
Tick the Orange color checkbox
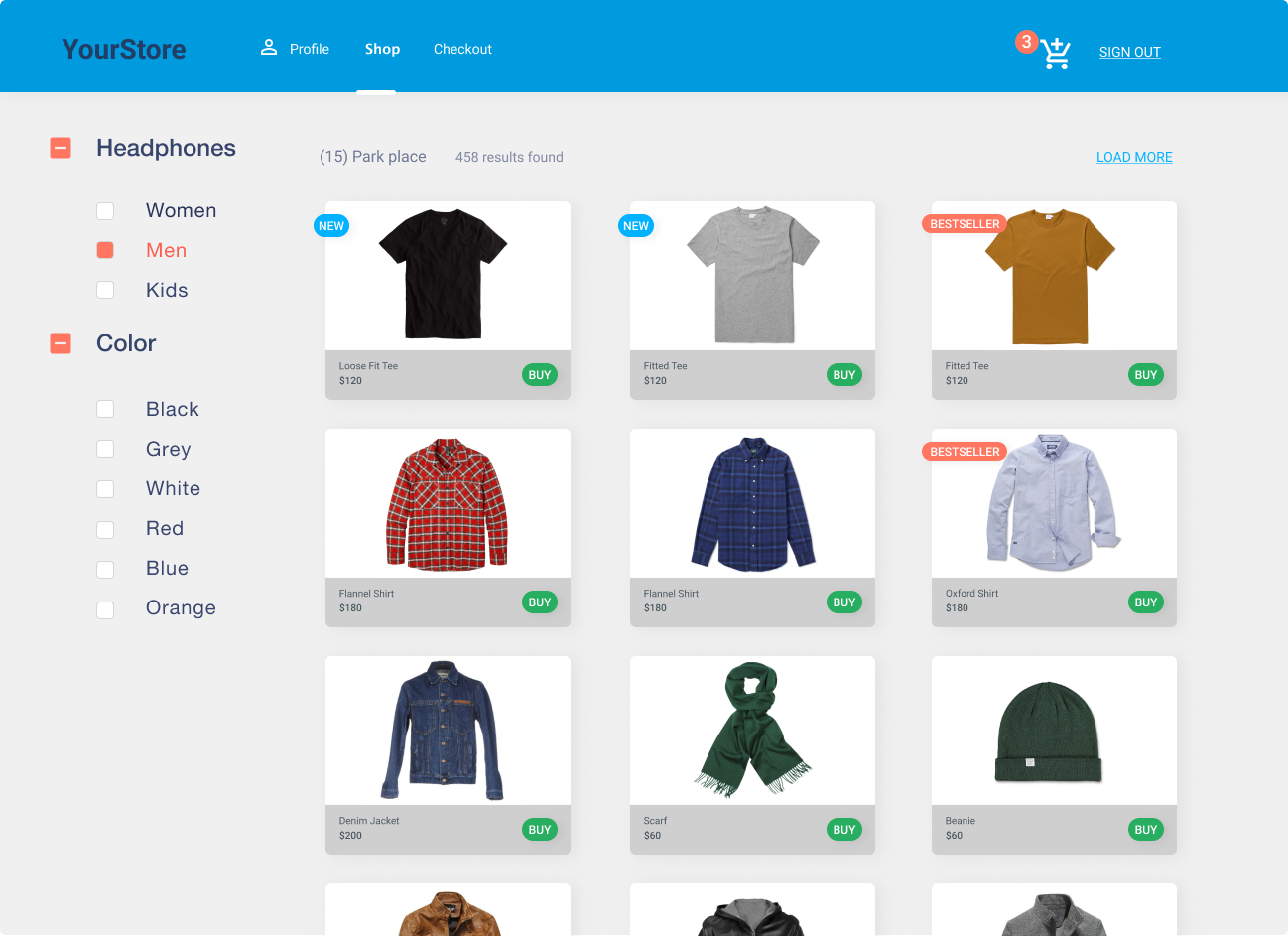tap(105, 609)
